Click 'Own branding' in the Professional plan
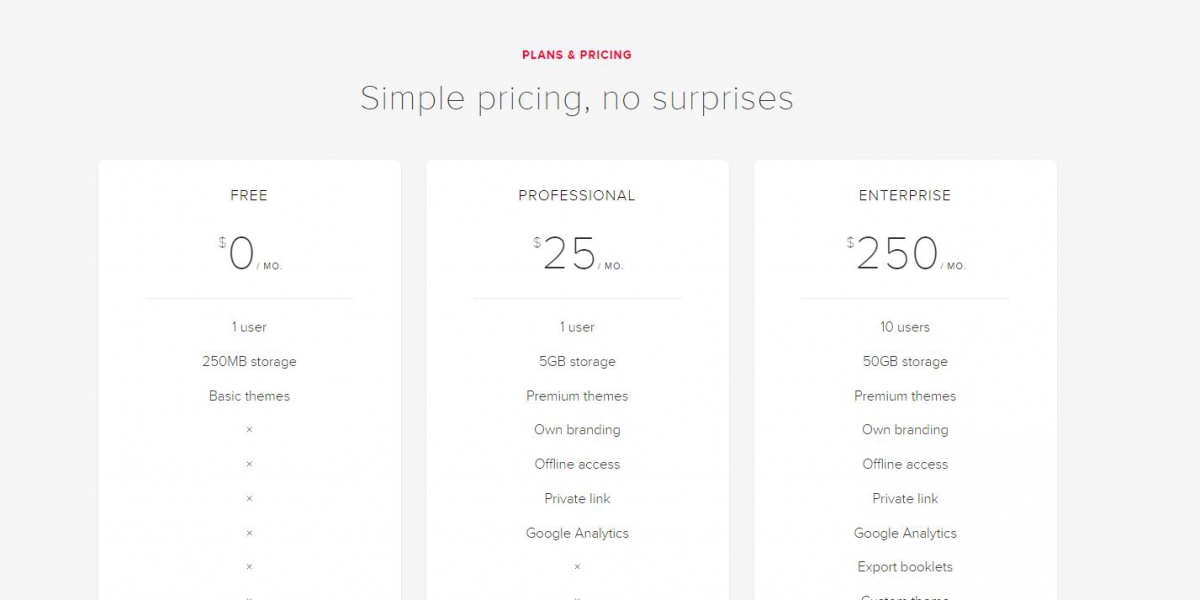Image resolution: width=1200 pixels, height=600 pixels. (577, 430)
